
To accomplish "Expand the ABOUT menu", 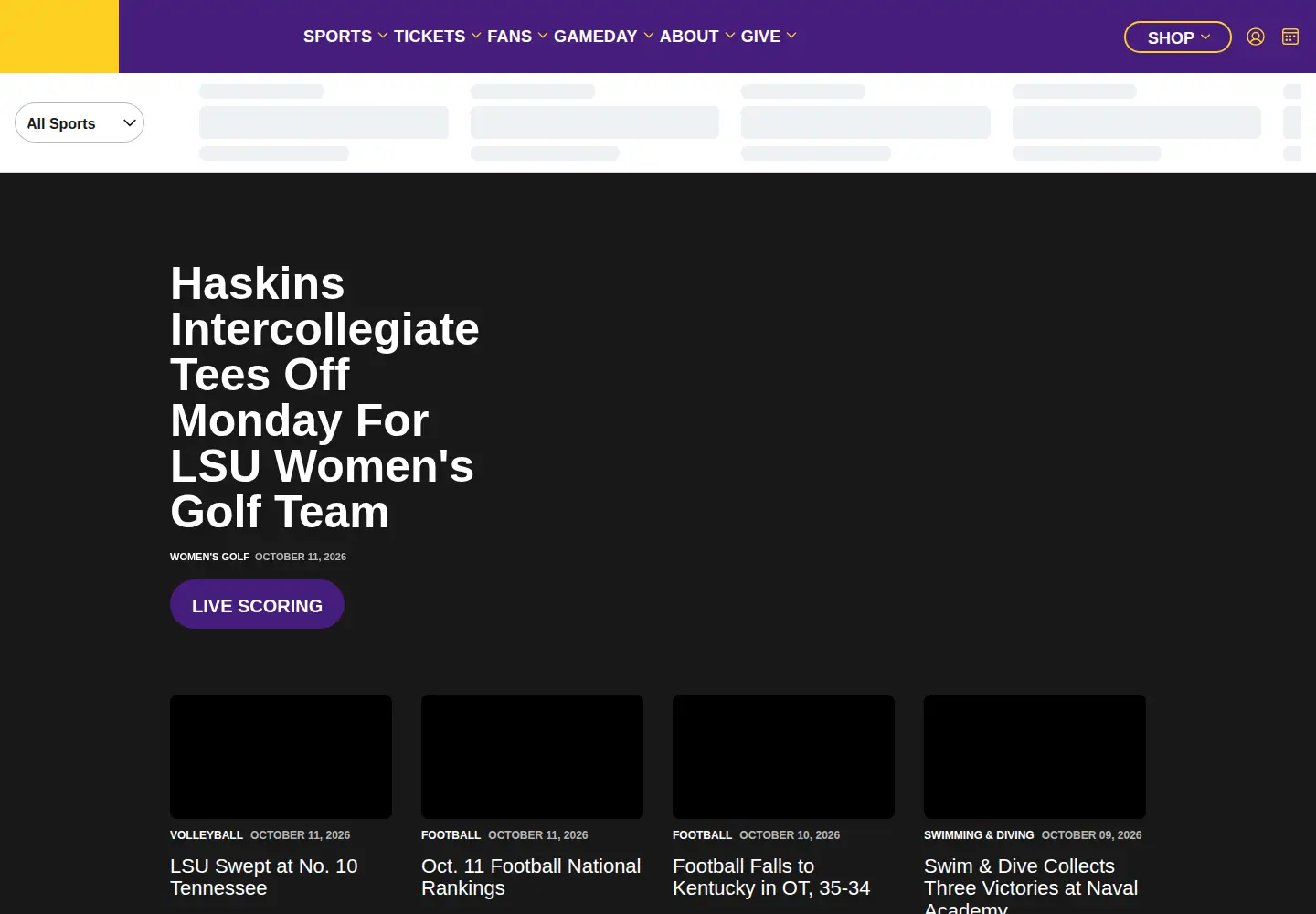I will 697,37.
